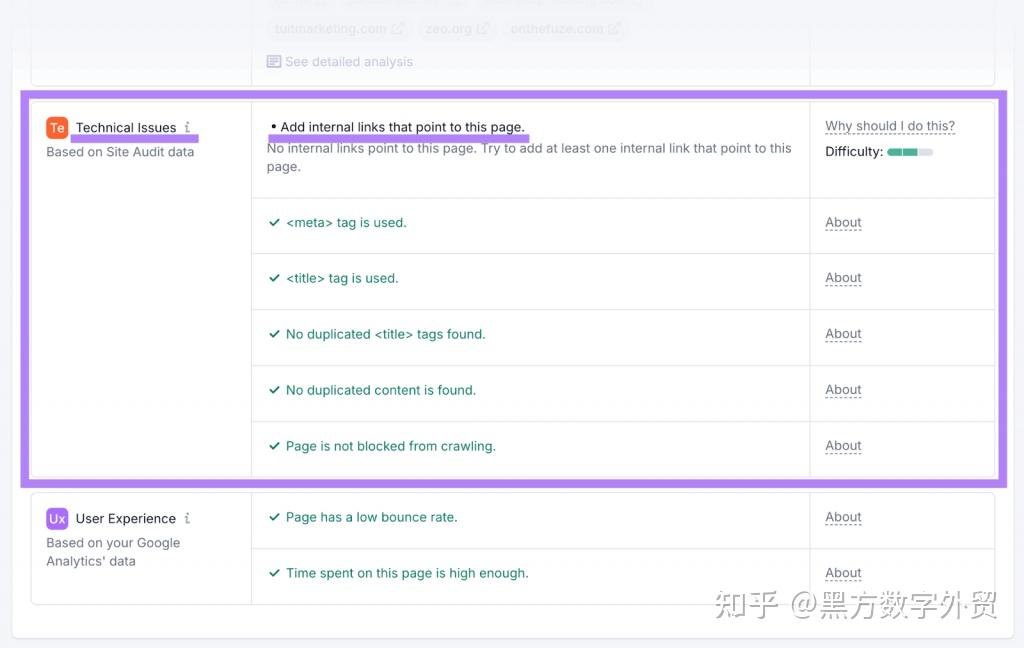
Task: Open the Why should I do this link
Action: (x=889, y=125)
